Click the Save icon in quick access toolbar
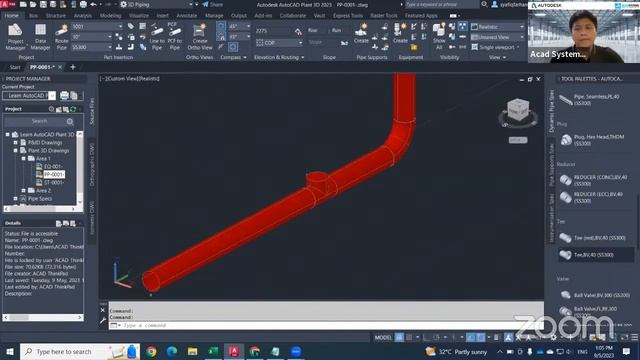 (43, 4)
